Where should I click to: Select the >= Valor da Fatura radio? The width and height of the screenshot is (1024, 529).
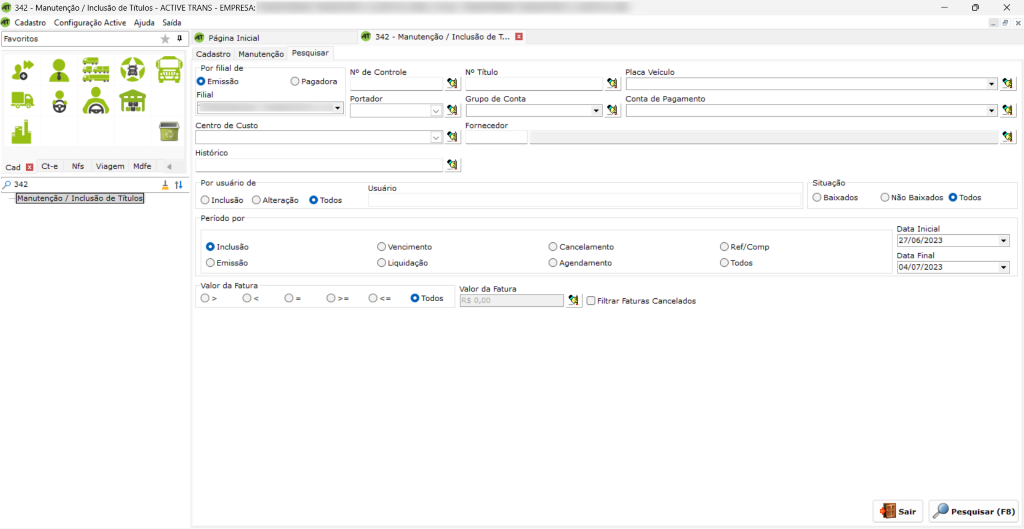point(331,298)
